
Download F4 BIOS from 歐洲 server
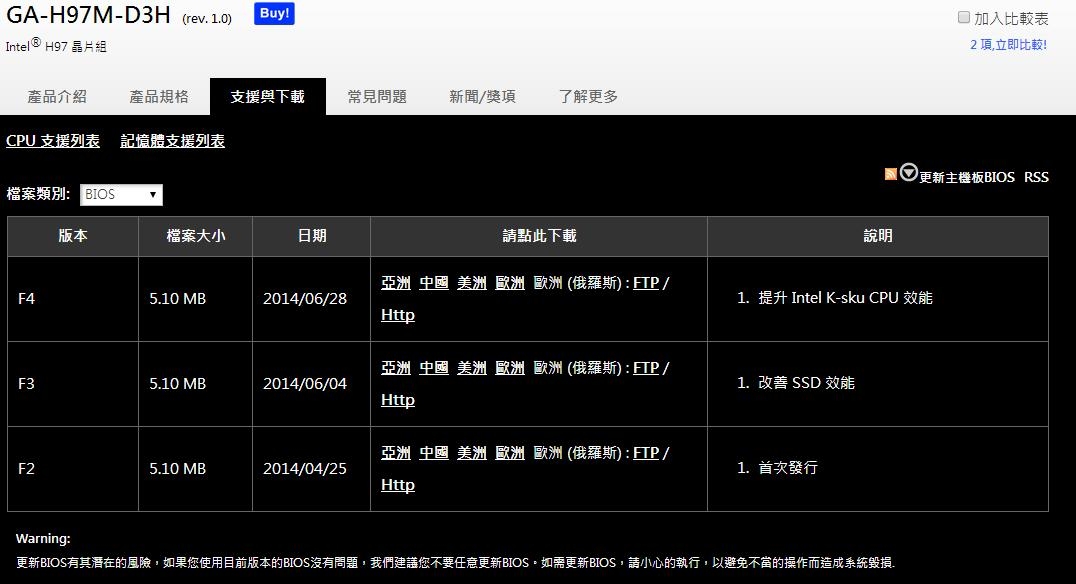click(x=510, y=283)
